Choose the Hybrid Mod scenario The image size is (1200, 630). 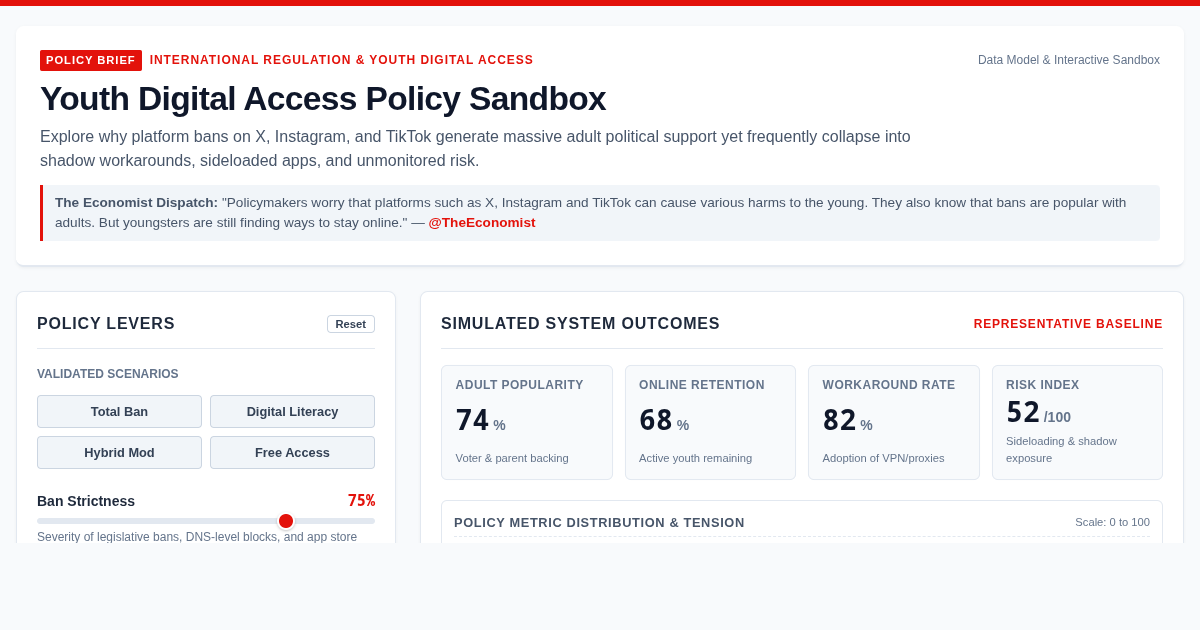[x=119, y=452]
